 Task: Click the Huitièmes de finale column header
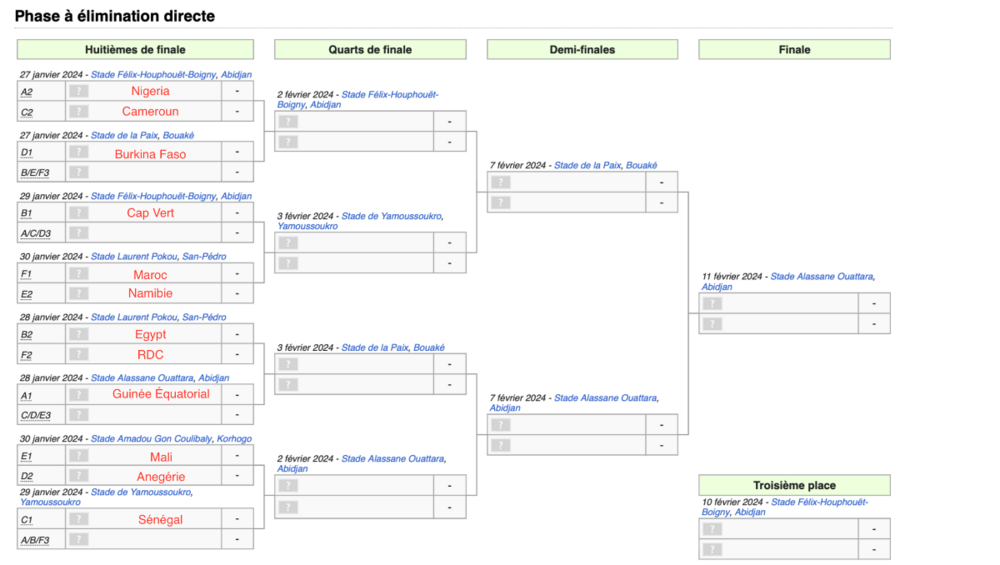pos(135,50)
